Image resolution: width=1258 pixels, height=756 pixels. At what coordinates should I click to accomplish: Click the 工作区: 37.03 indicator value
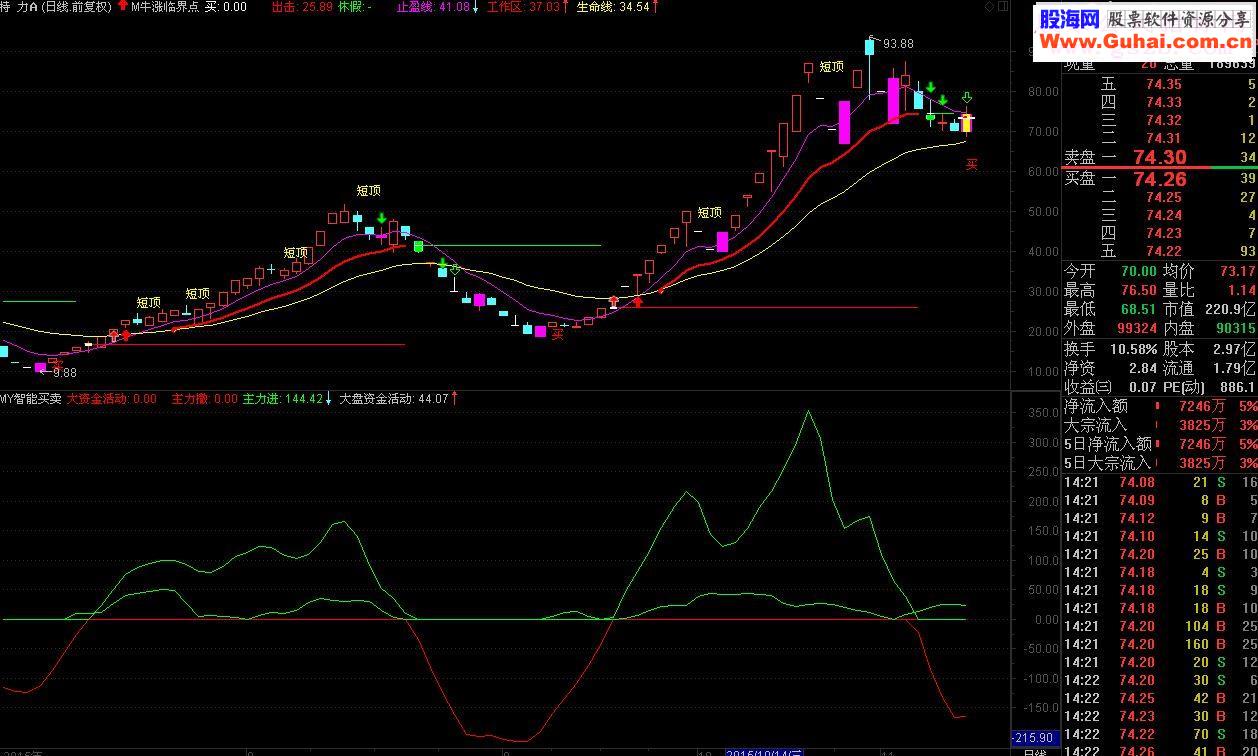click(x=523, y=7)
